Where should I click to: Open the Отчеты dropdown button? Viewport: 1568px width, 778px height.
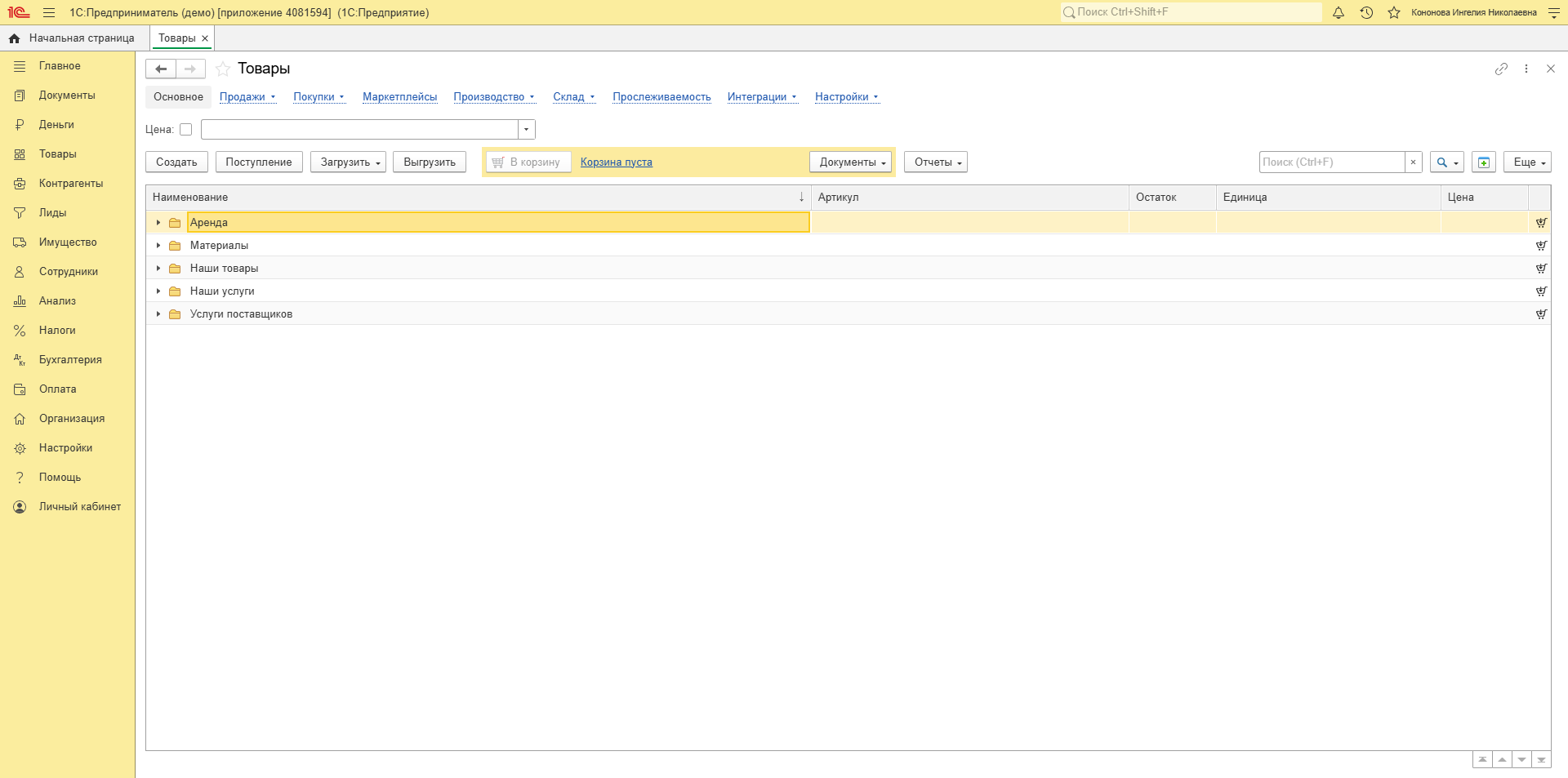click(x=936, y=162)
